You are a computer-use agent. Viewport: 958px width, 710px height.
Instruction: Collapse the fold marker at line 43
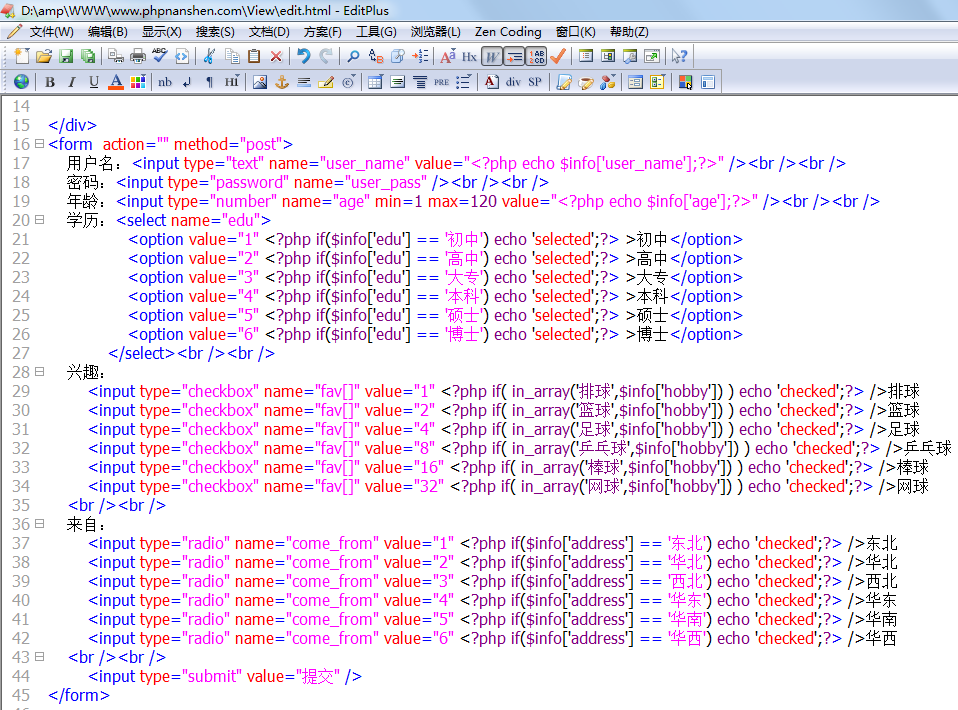[x=39, y=657]
